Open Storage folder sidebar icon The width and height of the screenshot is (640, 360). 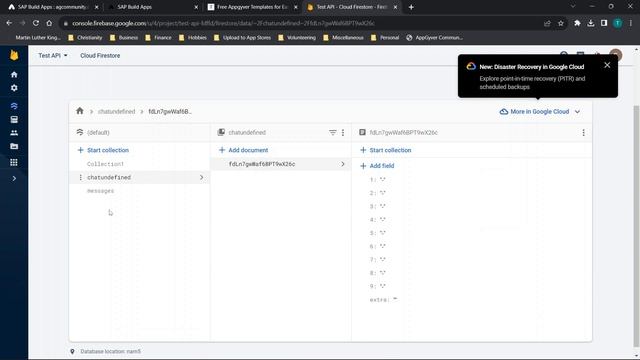(14, 146)
